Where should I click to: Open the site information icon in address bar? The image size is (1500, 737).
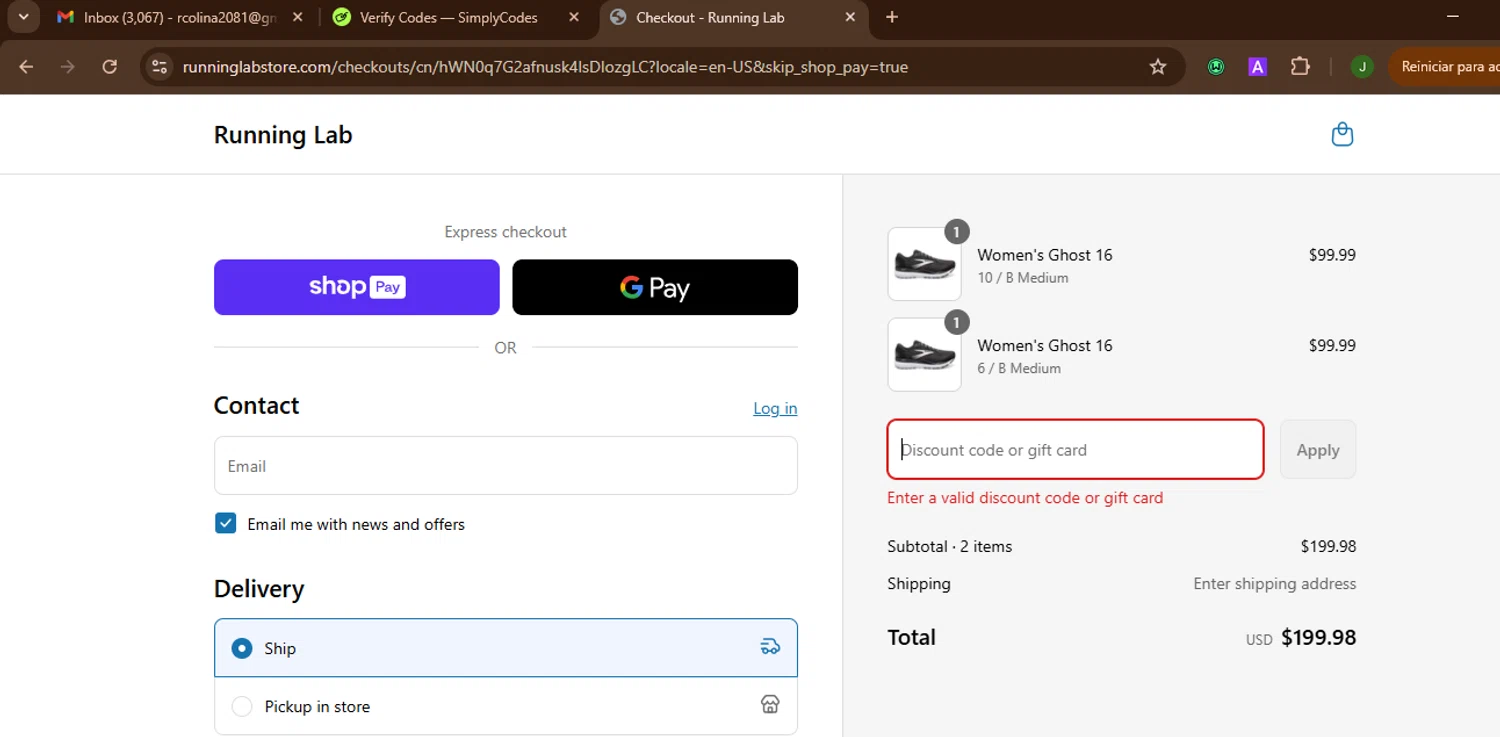(x=158, y=67)
